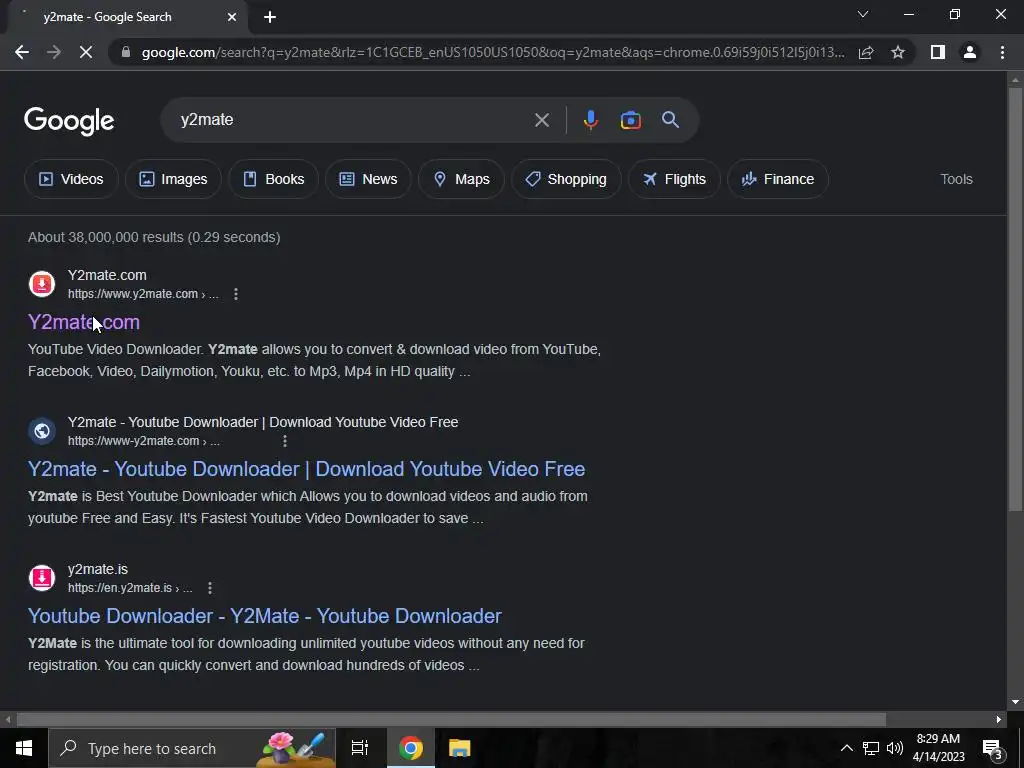1024x768 pixels.
Task: Focus the y2mate search input field
Action: tap(353, 120)
